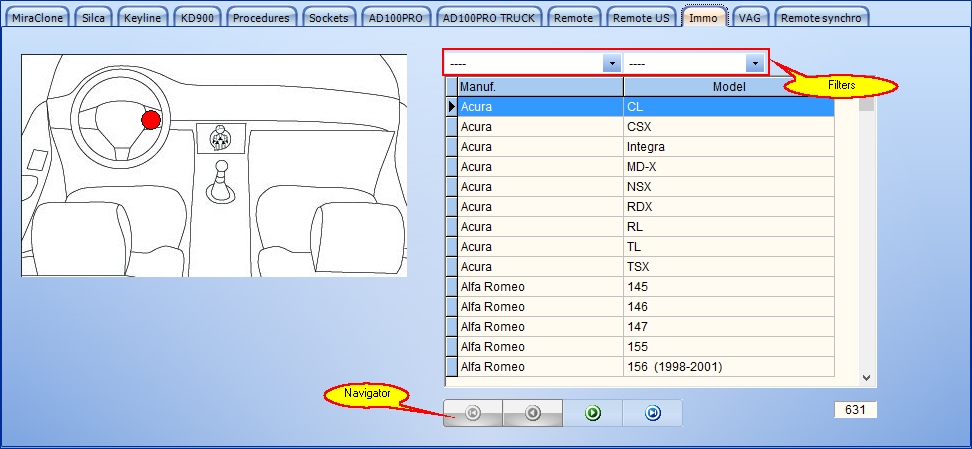Viewport: 972px width, 449px height.
Task: Select the TL model cell
Action: [x=729, y=247]
